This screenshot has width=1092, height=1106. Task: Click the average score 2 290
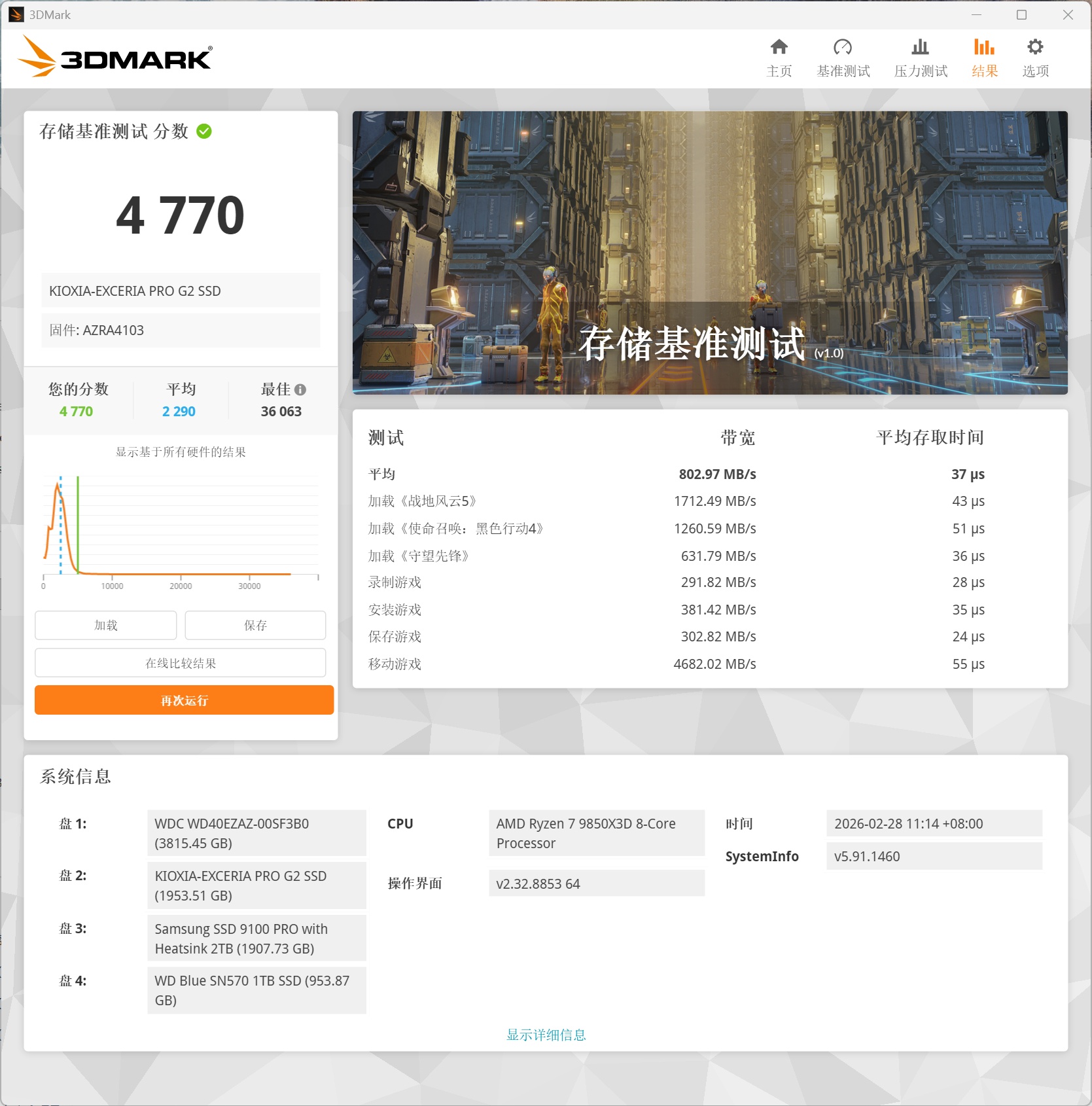click(x=179, y=412)
